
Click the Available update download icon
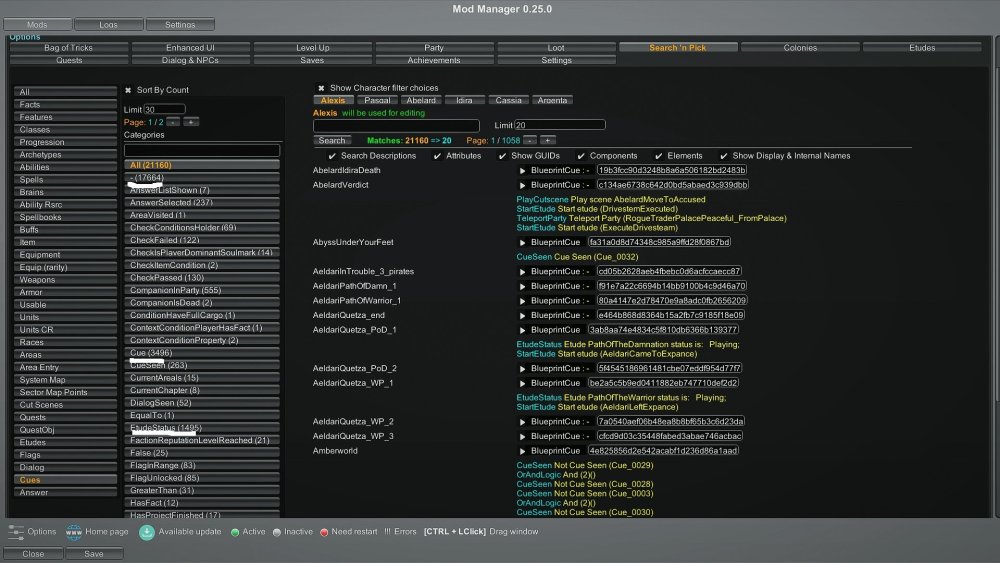pyautogui.click(x=147, y=532)
